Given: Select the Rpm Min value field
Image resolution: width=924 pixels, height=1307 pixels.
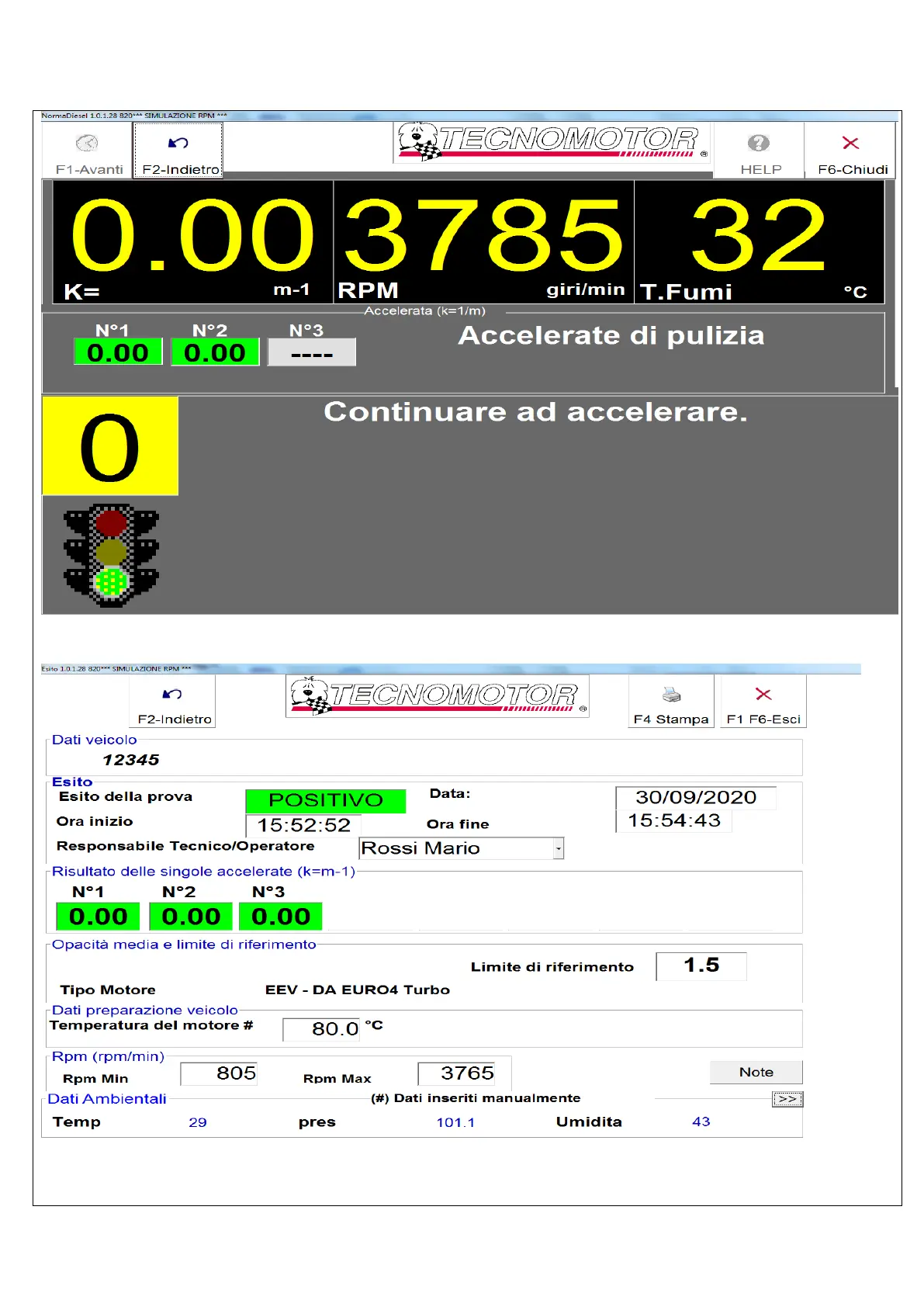Looking at the screenshot, I should coord(219,1073).
